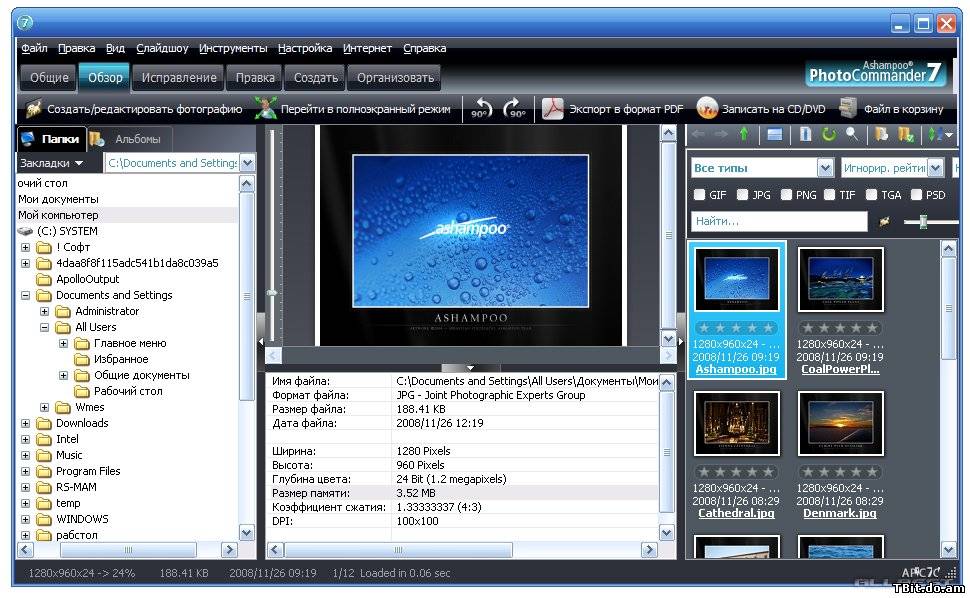Select the Program Files folder icon

(x=43, y=472)
